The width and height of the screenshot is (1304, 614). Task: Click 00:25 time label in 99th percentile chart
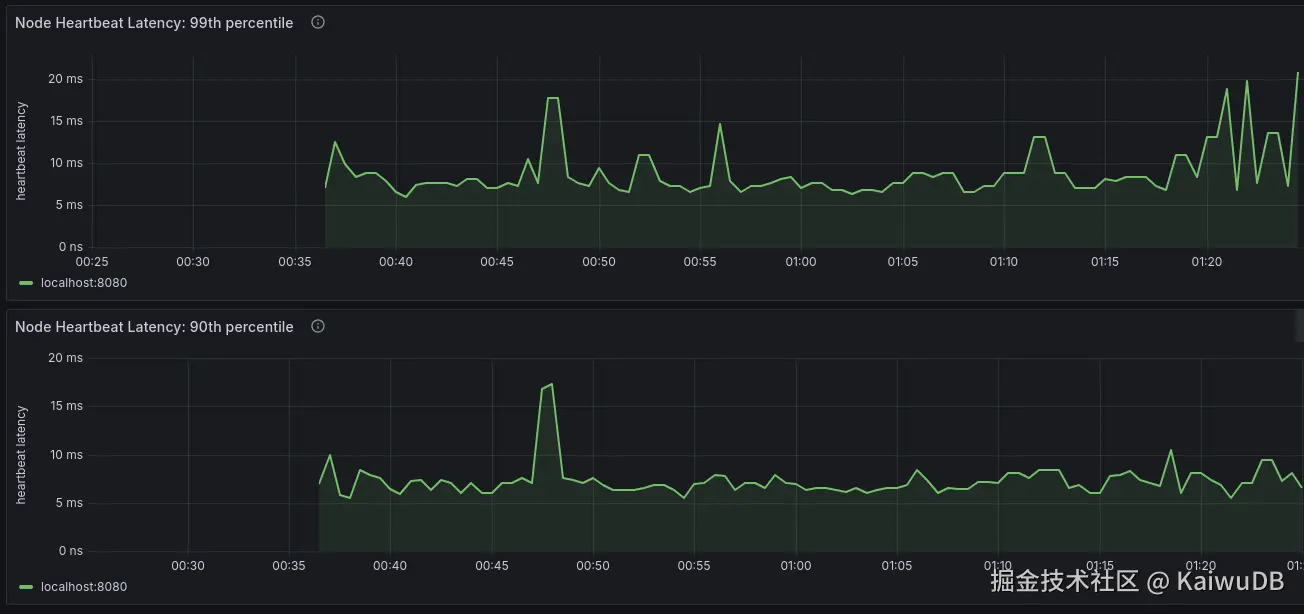coord(92,262)
